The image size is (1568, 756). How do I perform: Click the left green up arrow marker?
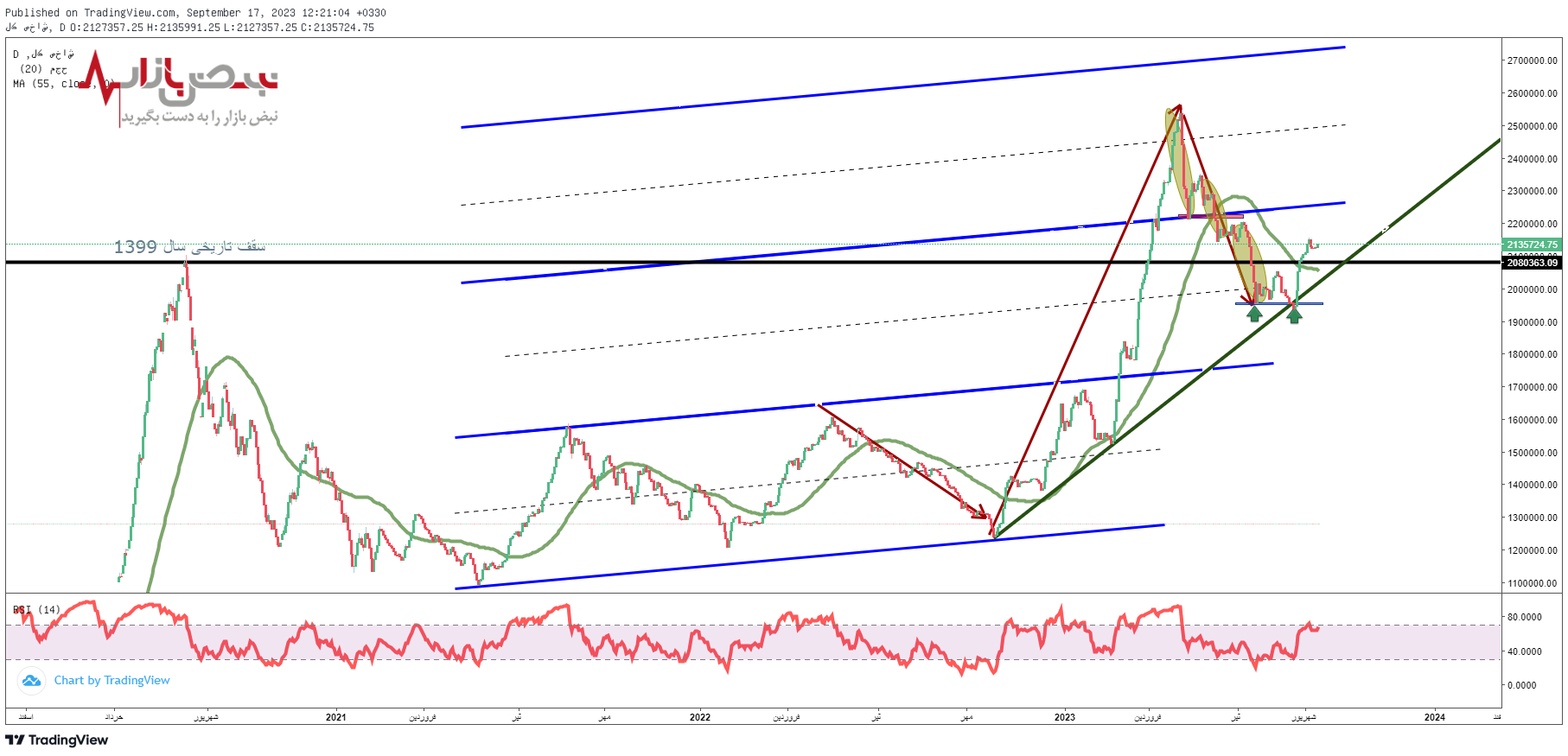click(1254, 314)
